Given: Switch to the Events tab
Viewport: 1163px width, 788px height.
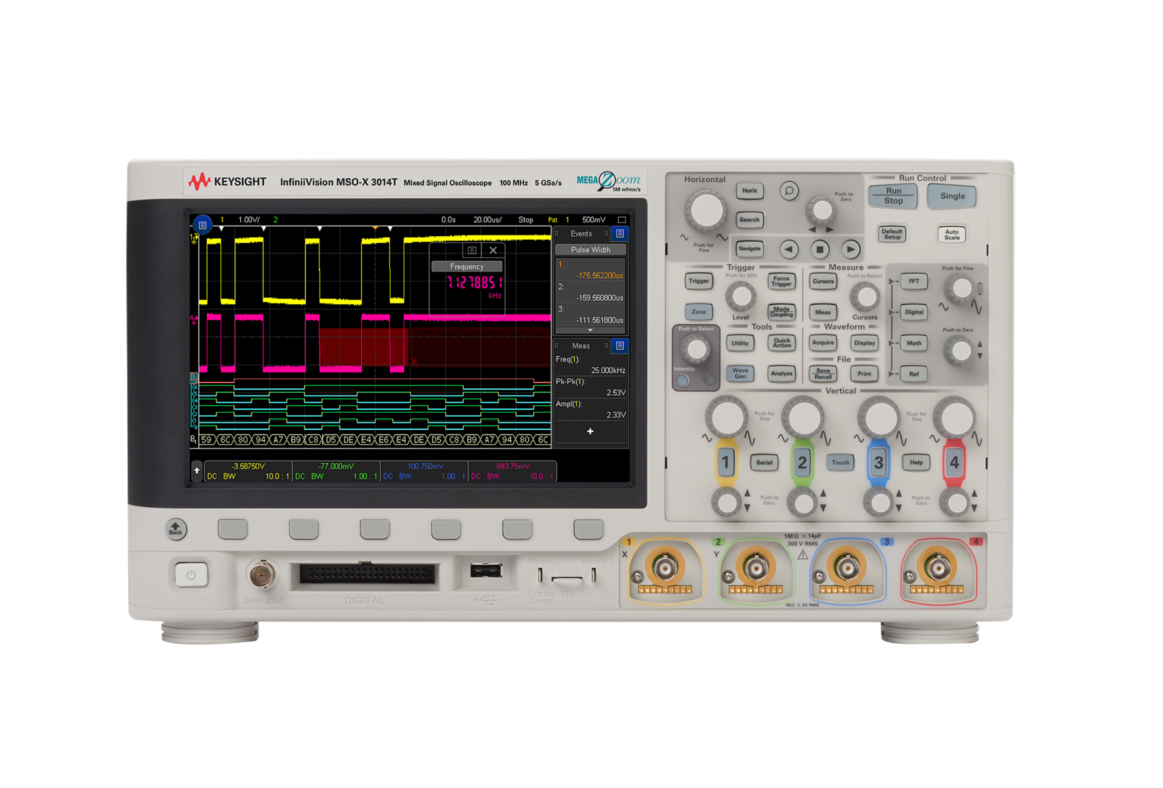Looking at the screenshot, I should coord(582,233).
